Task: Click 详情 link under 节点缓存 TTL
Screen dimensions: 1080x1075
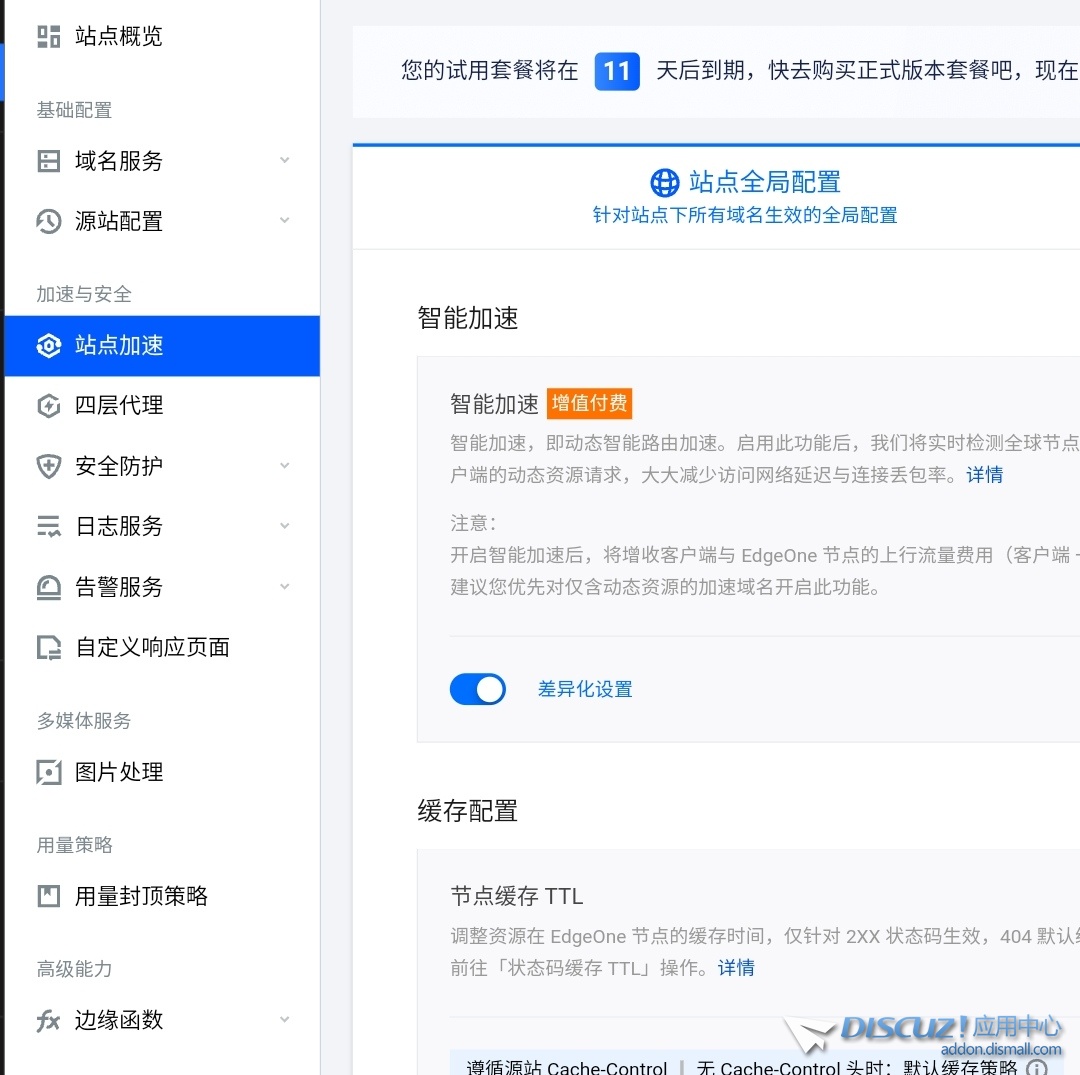Action: tap(736, 968)
